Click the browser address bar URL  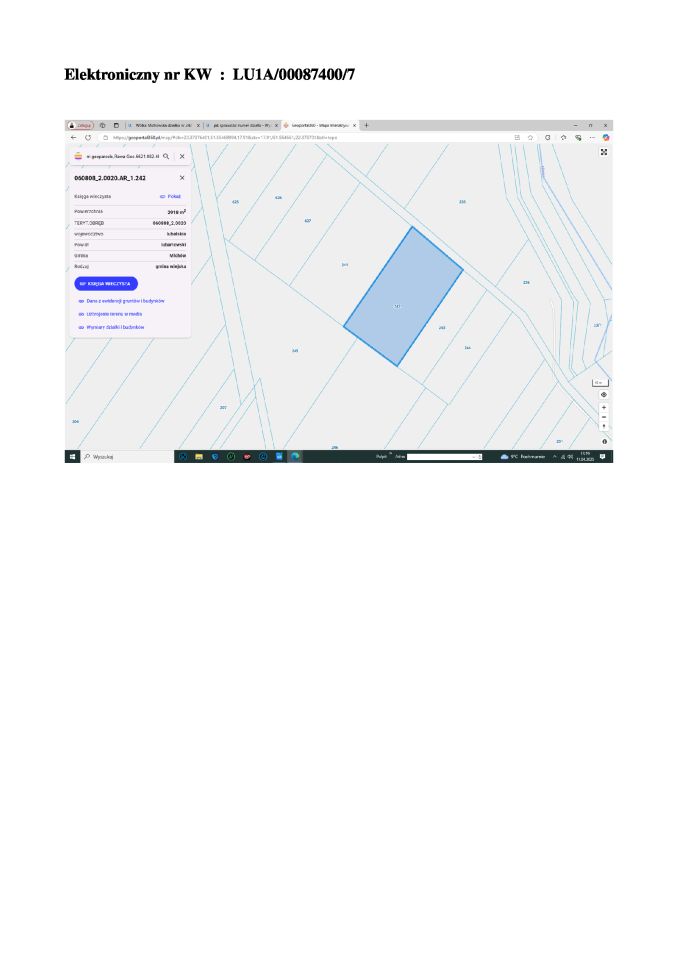(x=225, y=138)
